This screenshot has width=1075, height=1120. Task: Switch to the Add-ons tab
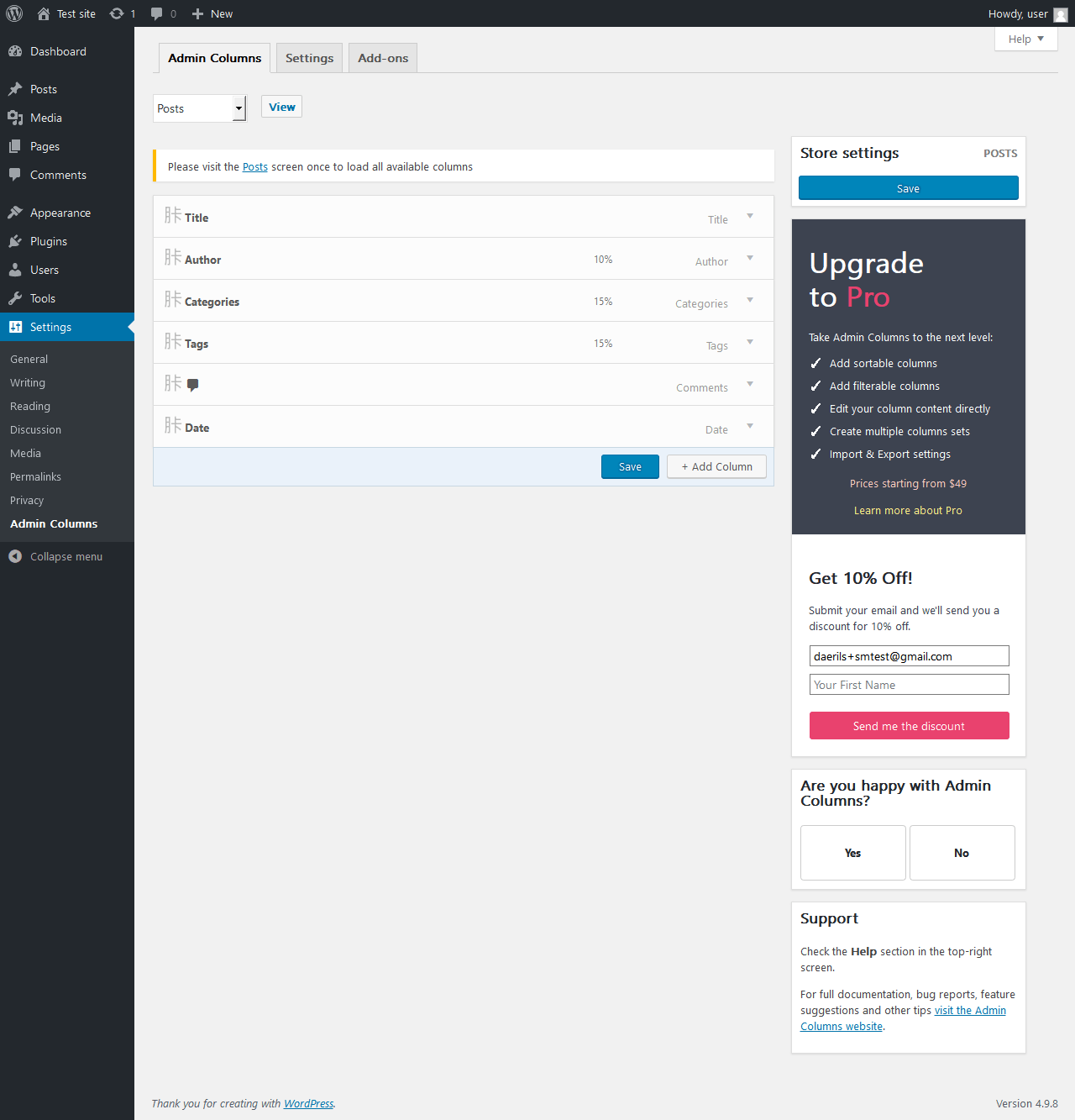coord(383,58)
